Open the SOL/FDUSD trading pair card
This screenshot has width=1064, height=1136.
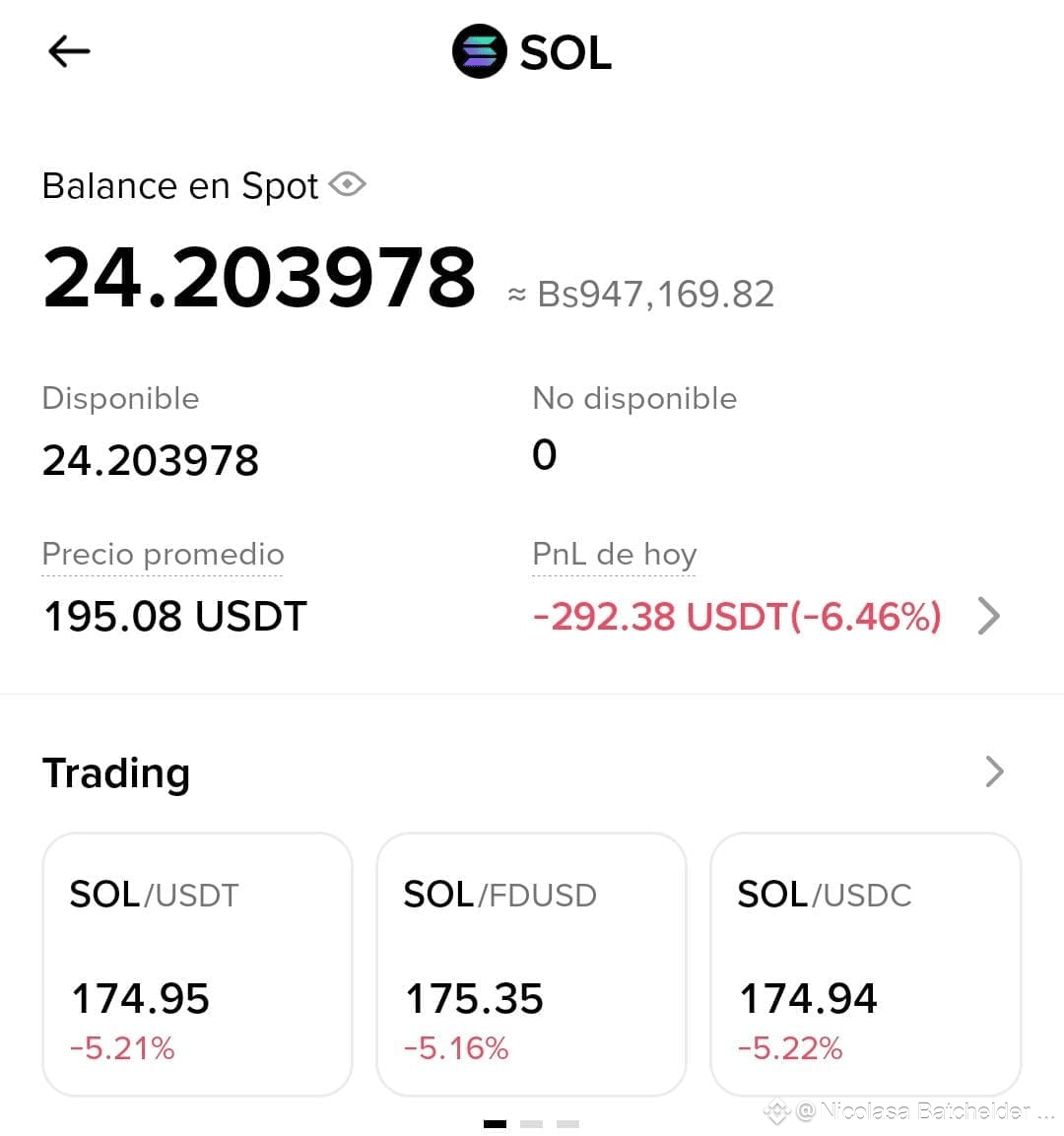point(531,964)
